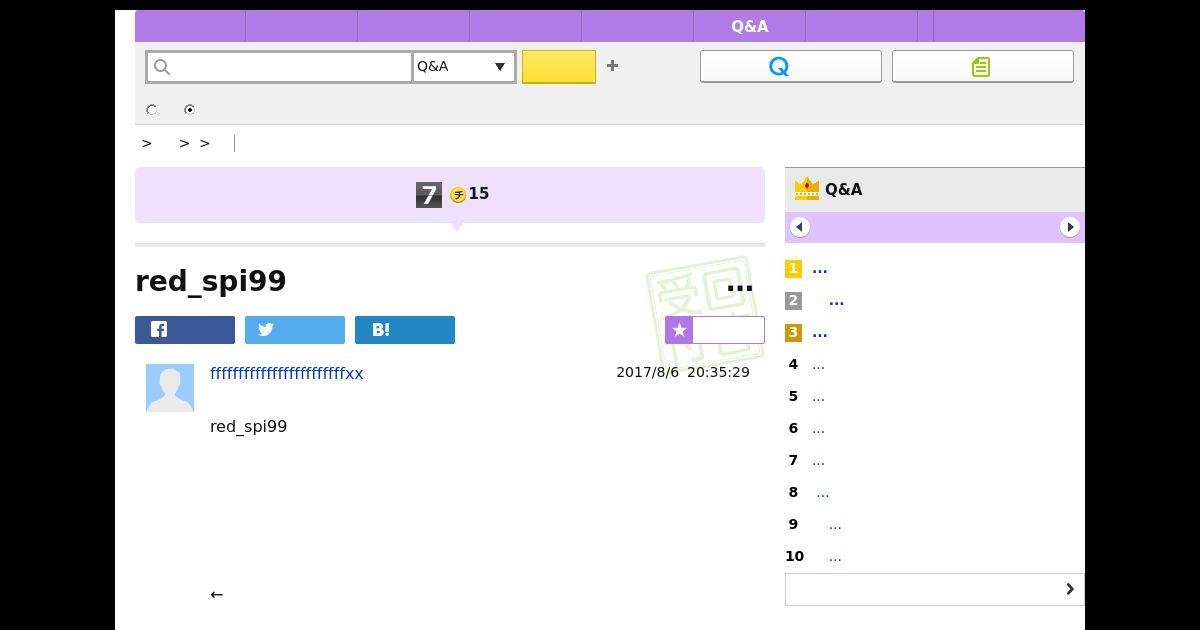Click the chevron in the ranking footer box
The height and width of the screenshot is (630, 1200).
coord(1069,589)
